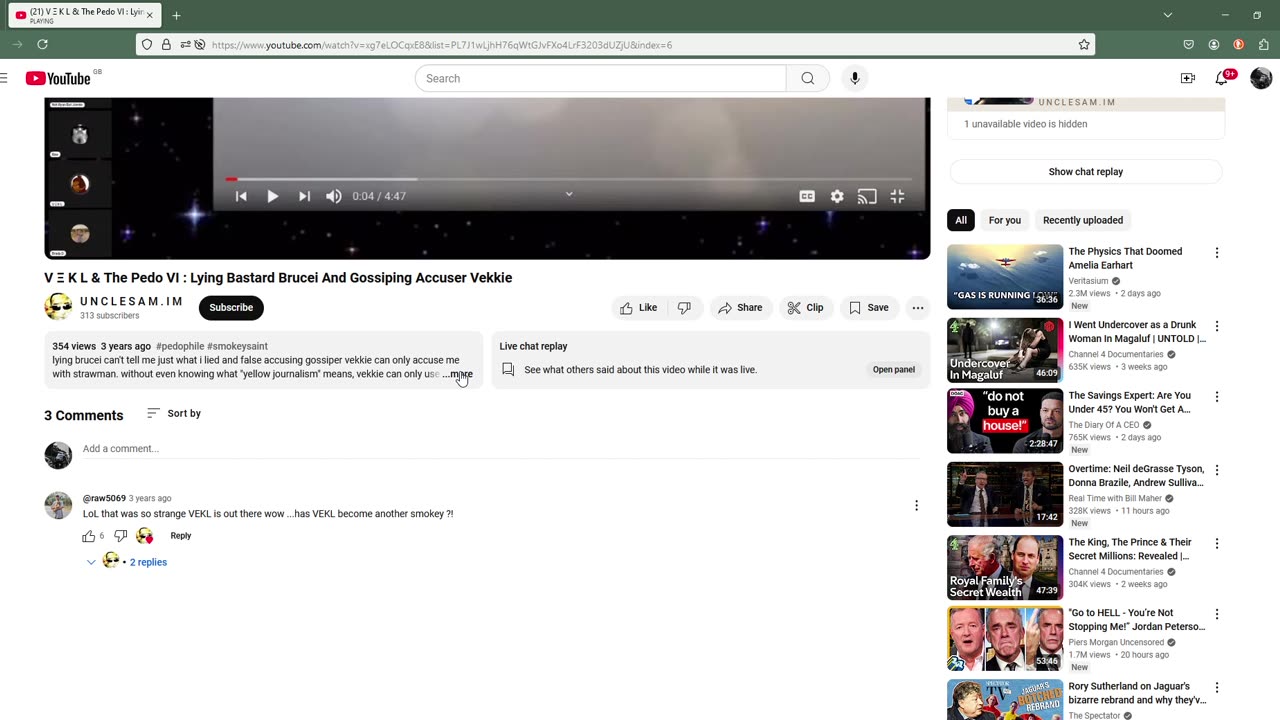Viewport: 1280px width, 720px height.
Task: Mute the video volume speaker icon
Action: [334, 197]
